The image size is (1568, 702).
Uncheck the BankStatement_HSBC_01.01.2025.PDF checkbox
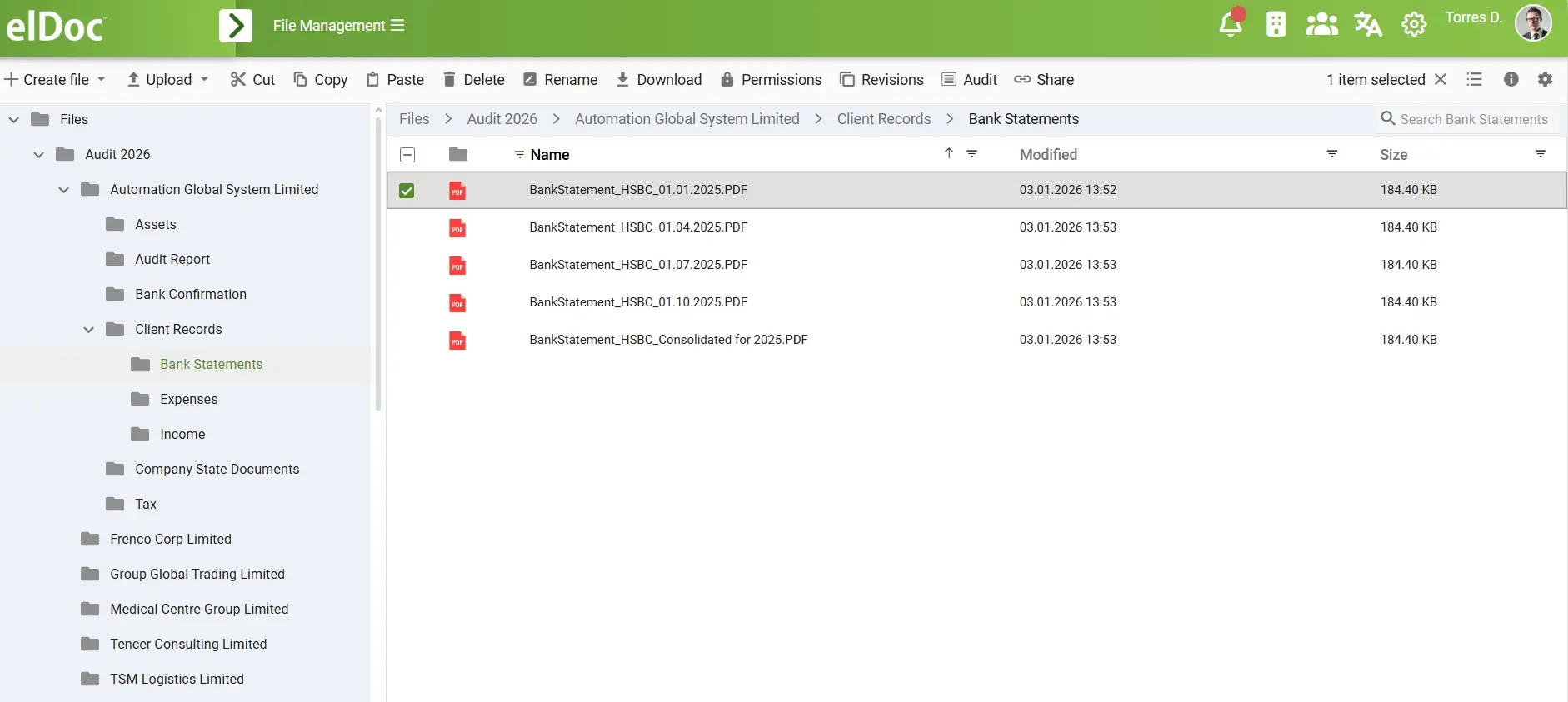click(x=407, y=191)
